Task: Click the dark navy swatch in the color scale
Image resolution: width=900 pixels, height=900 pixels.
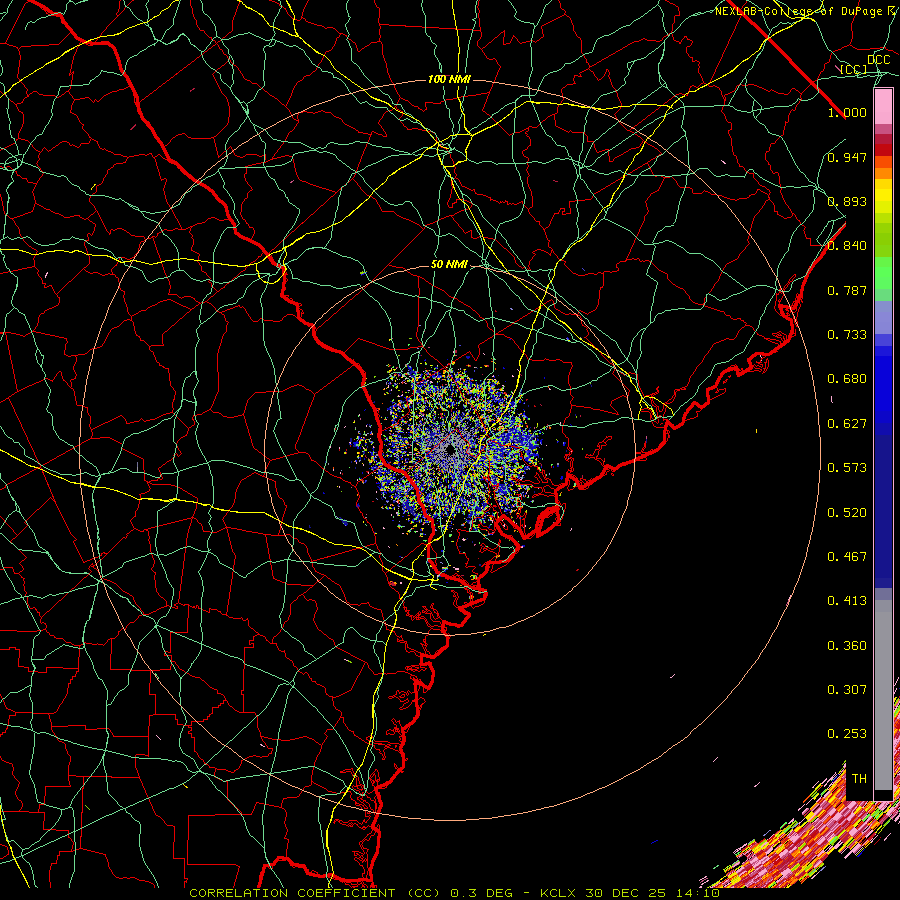Action: [883, 505]
